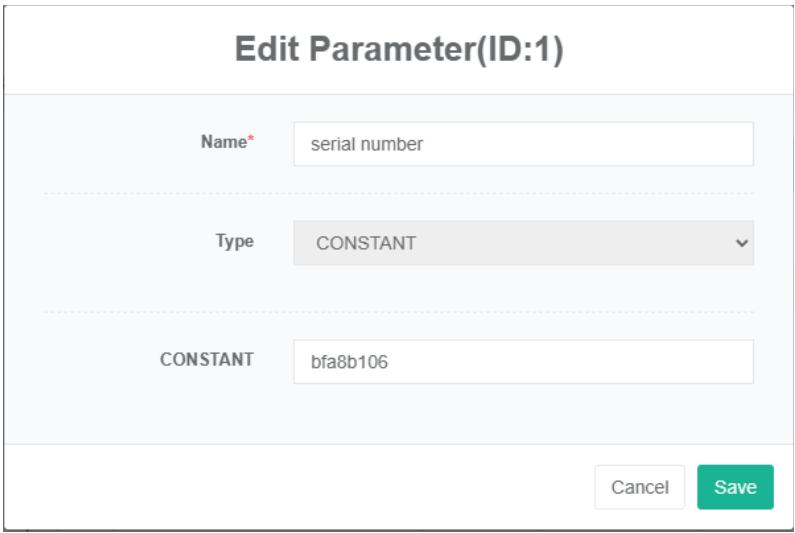
Task: Click the Name input field
Action: pyautogui.click(x=522, y=144)
